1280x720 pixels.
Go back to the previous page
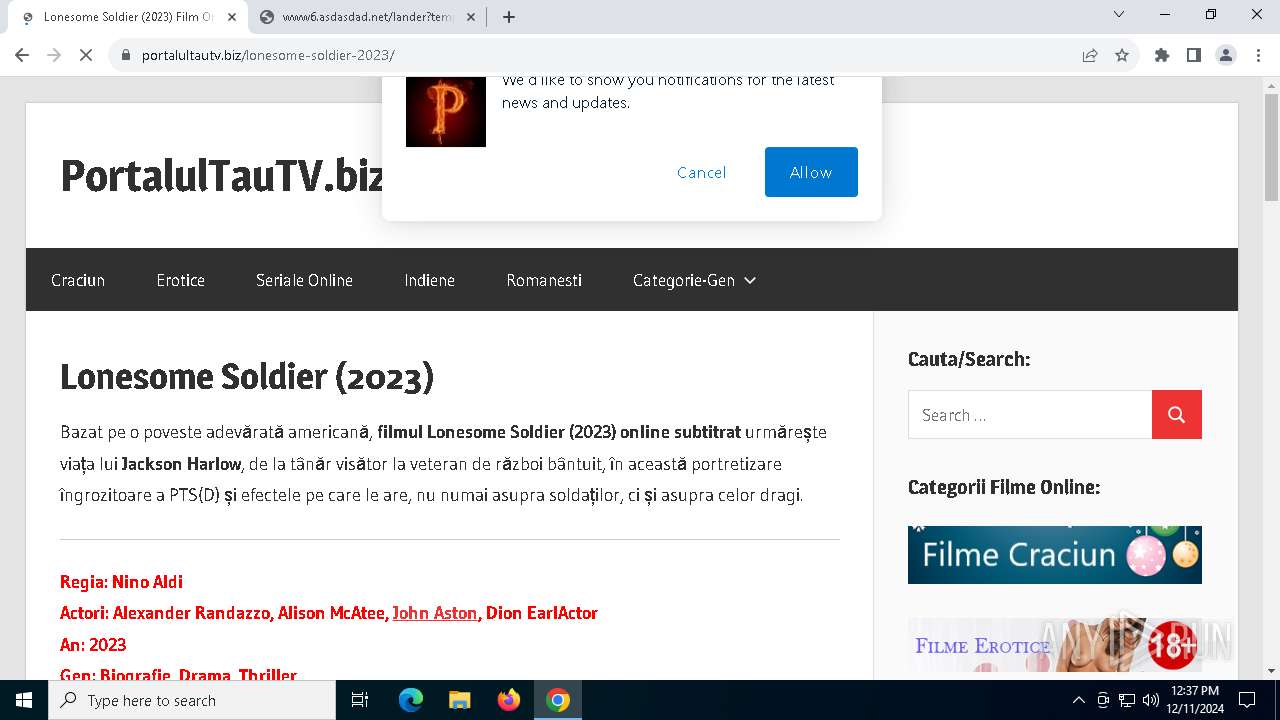[x=22, y=55]
